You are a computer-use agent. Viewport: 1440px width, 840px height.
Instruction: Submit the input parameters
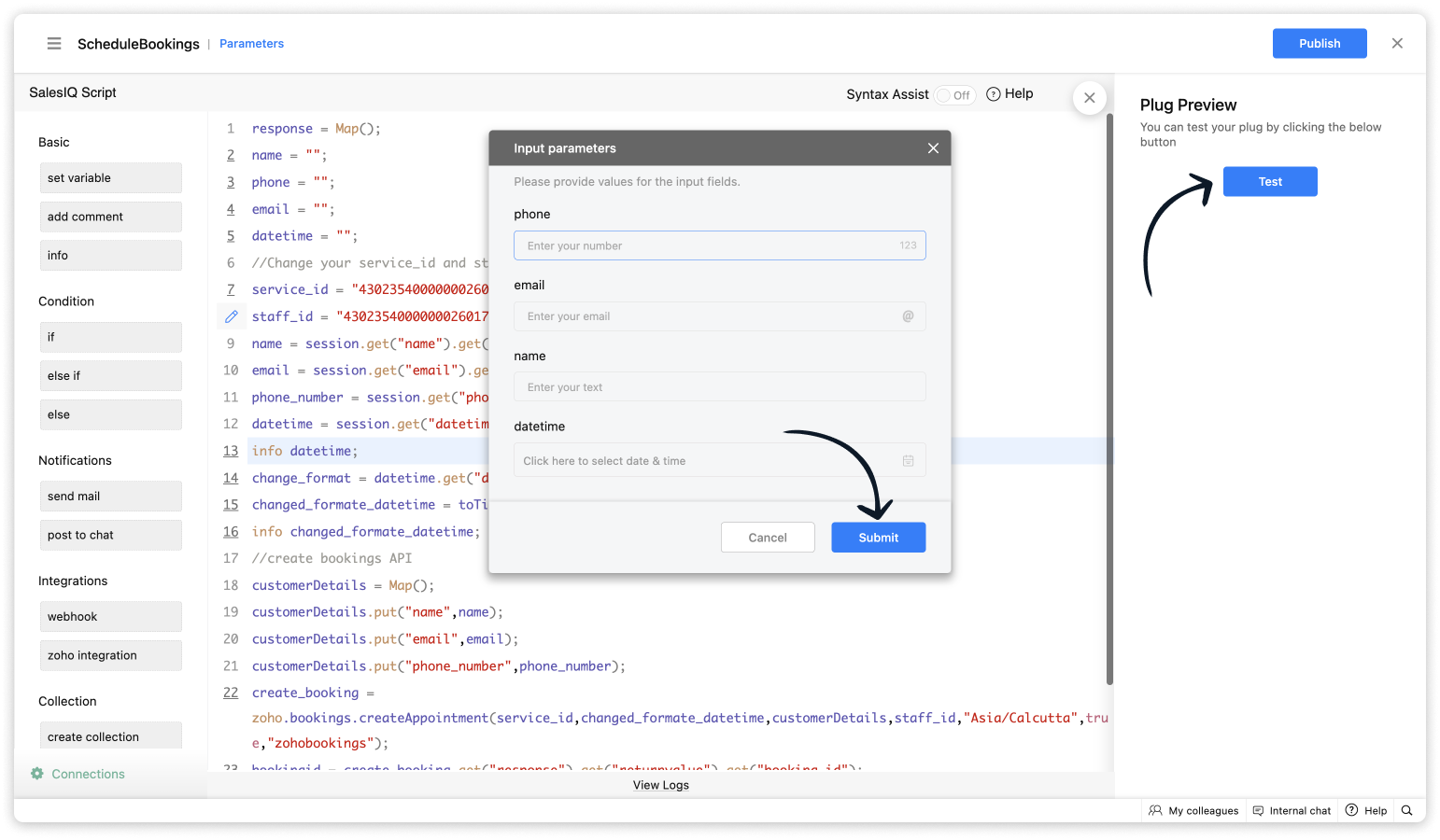click(x=878, y=538)
